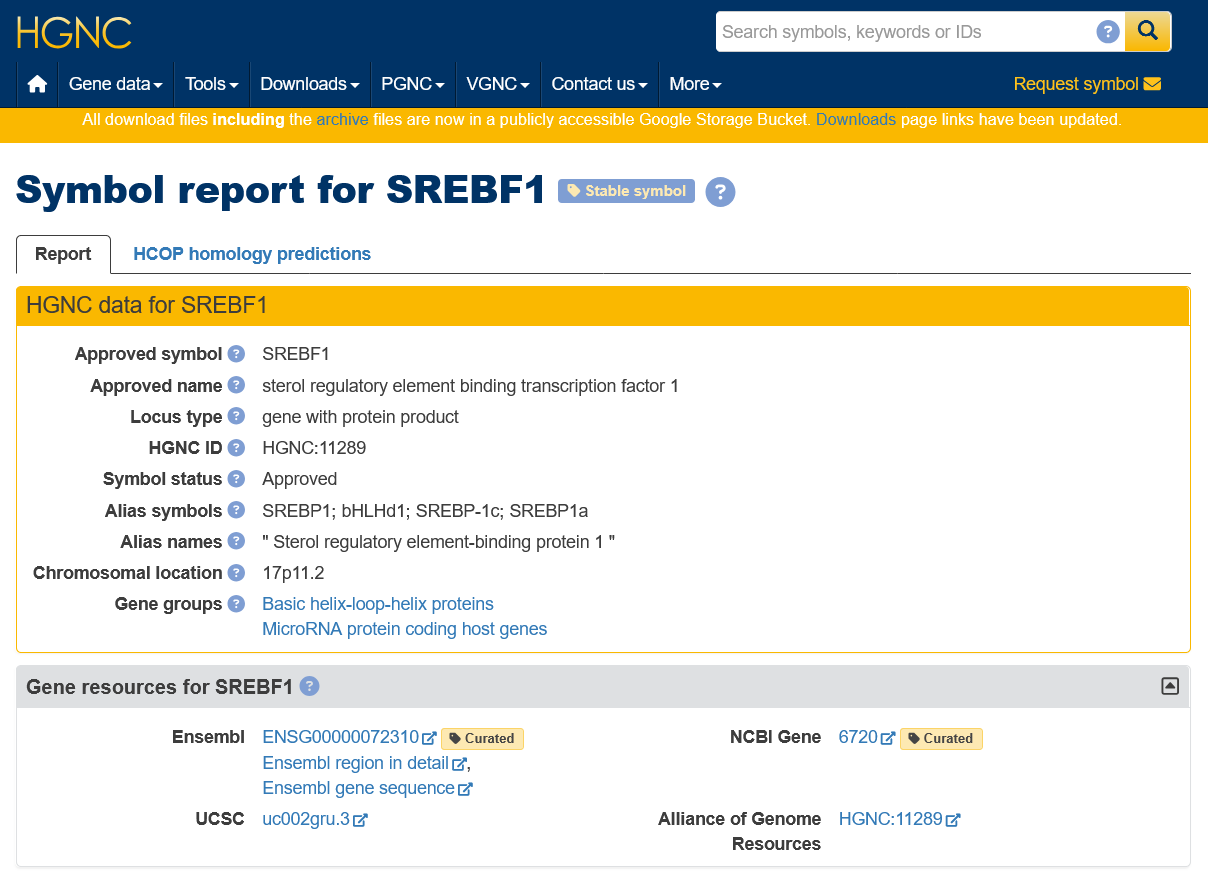Click external link icon after NCBI 6720
The width and height of the screenshot is (1208, 877).
888,738
